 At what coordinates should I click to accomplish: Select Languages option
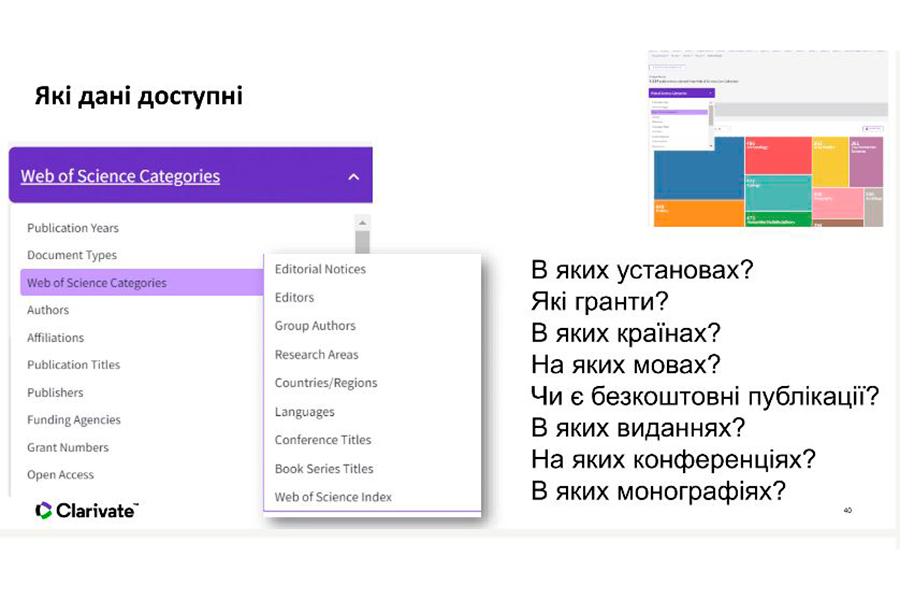pyautogui.click(x=304, y=412)
